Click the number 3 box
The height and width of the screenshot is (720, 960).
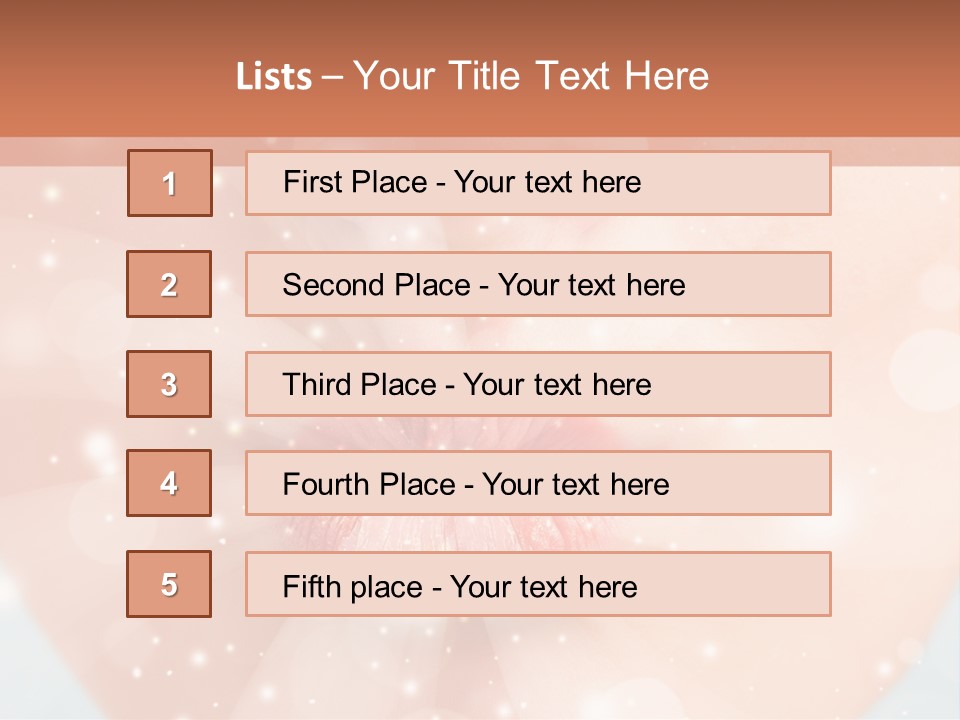(x=169, y=384)
